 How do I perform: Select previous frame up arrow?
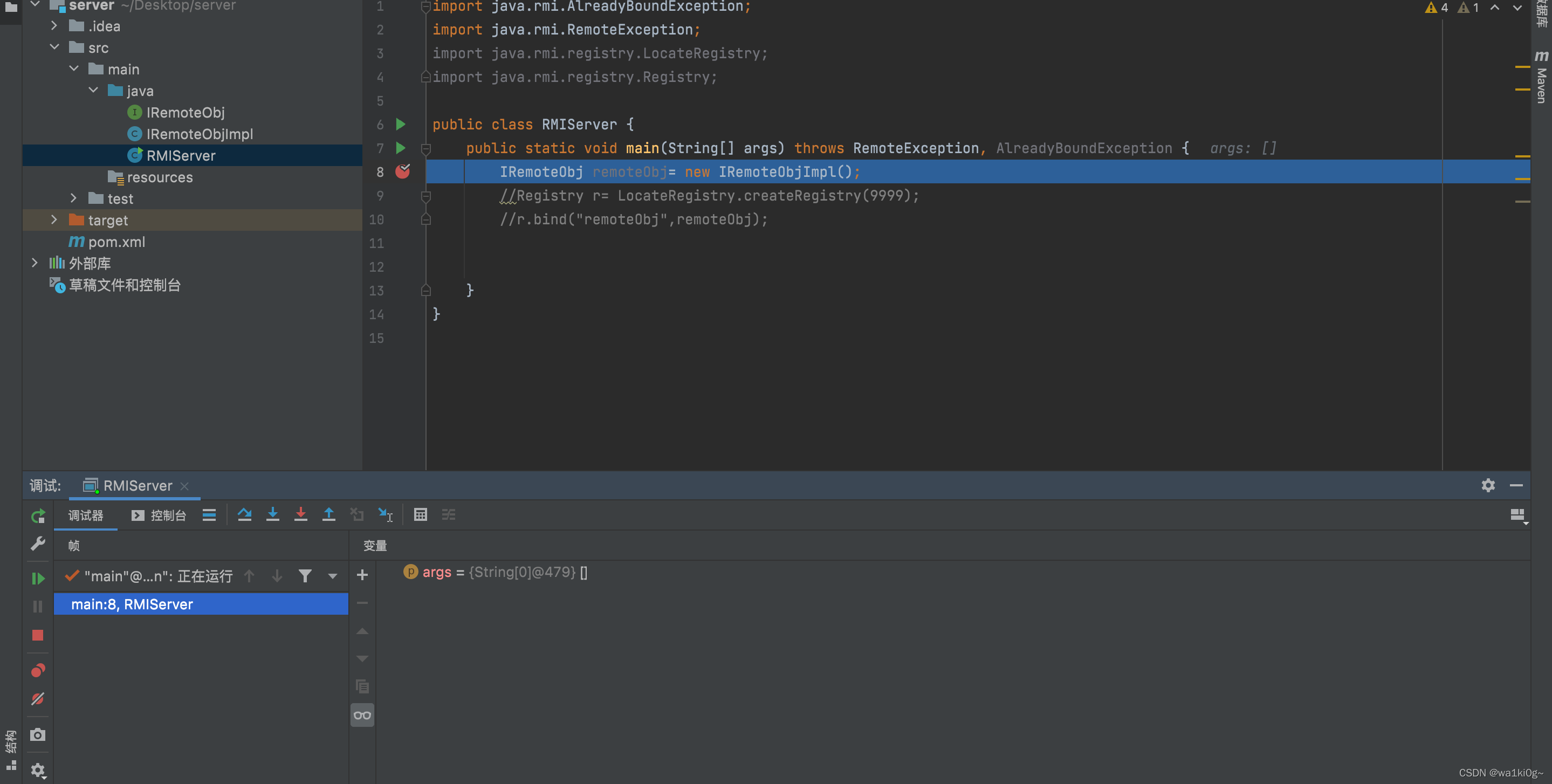click(x=250, y=576)
